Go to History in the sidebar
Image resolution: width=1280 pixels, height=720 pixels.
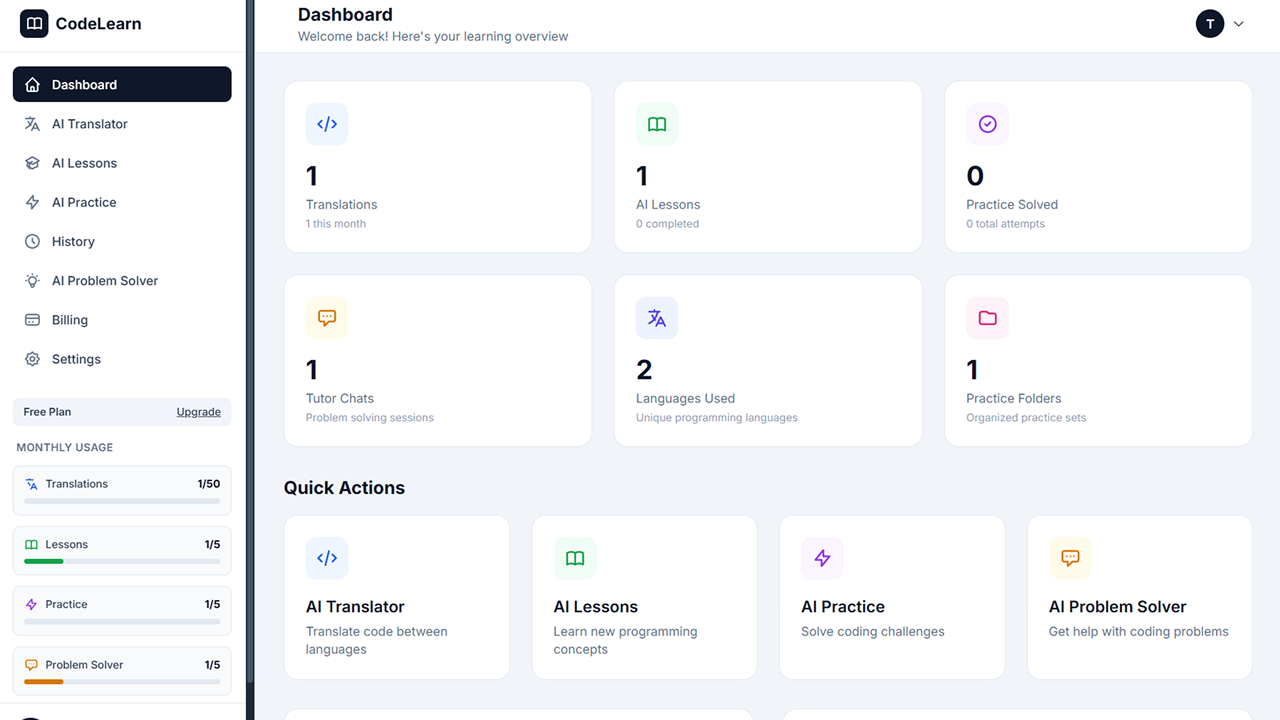[73, 241]
